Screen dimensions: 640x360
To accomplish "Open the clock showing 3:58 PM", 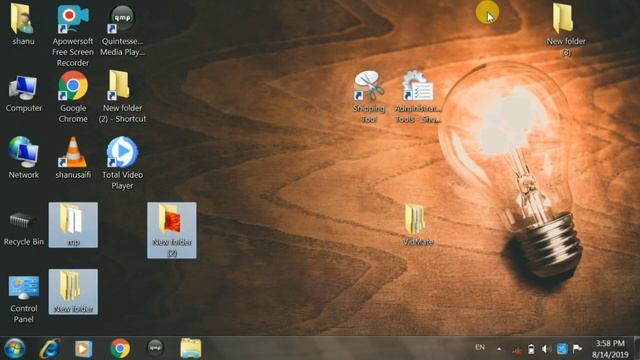I will [610, 349].
